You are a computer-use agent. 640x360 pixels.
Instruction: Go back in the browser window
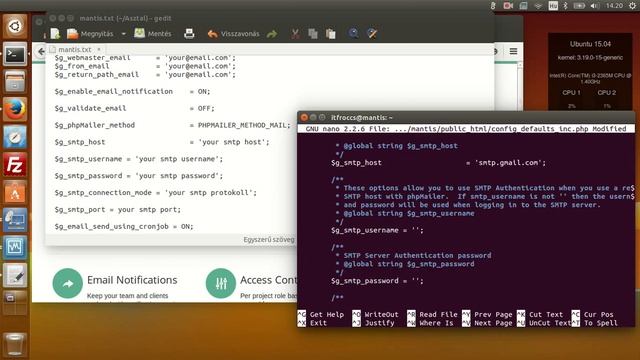pos(41,51)
